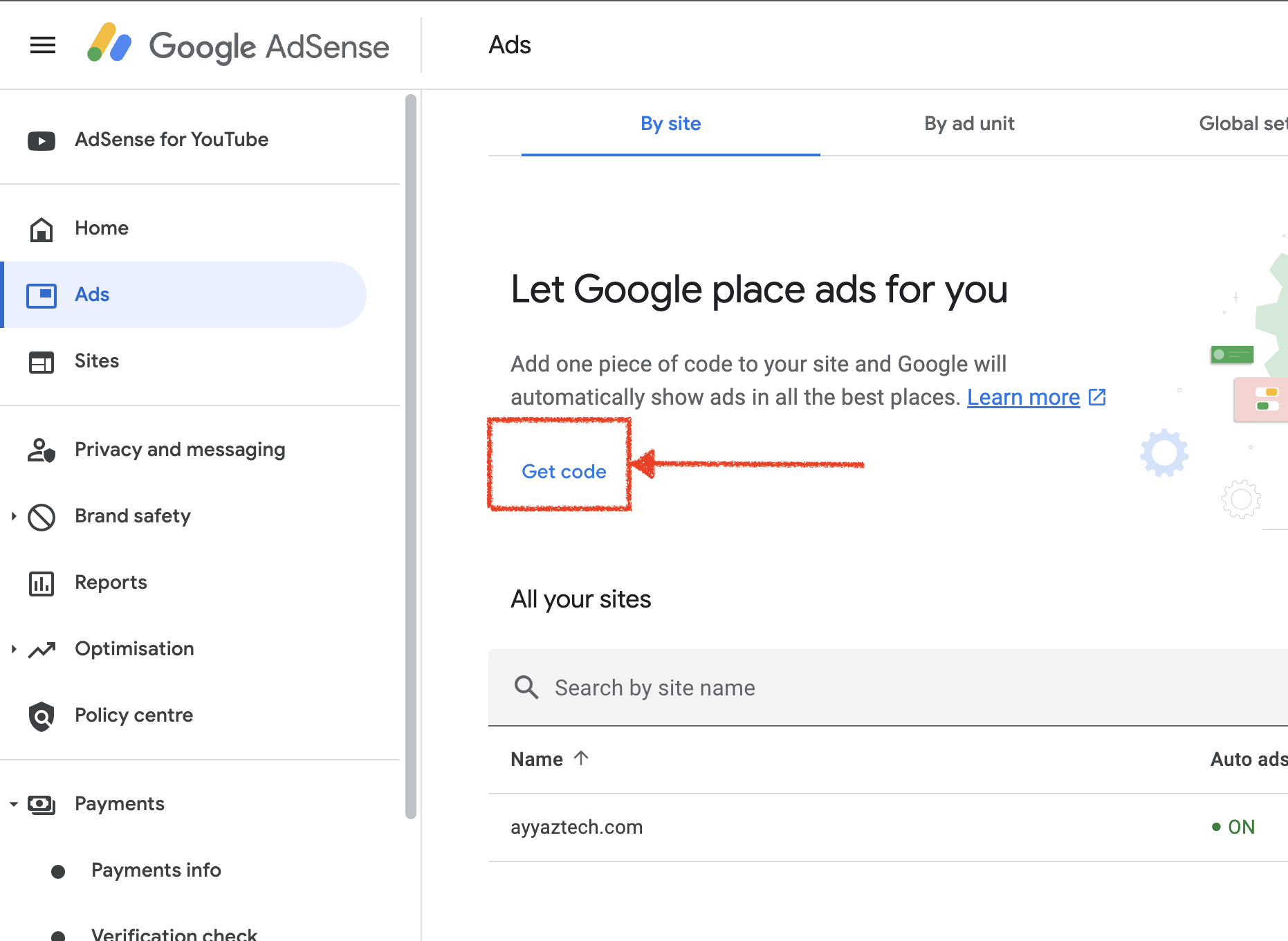
Task: Sort sites by Name column
Action: 537,760
